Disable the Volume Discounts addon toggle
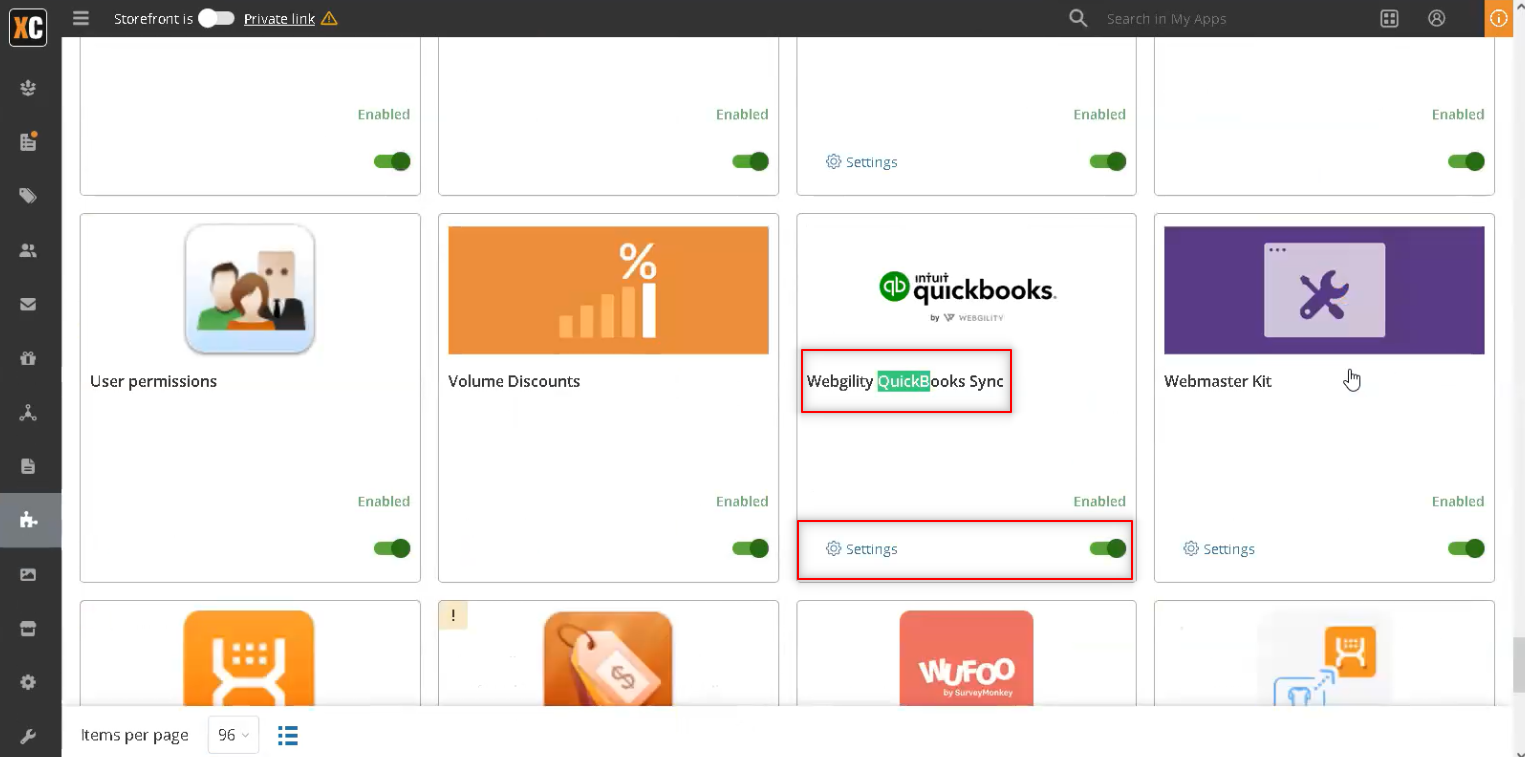The height and width of the screenshot is (757, 1525). 750,548
